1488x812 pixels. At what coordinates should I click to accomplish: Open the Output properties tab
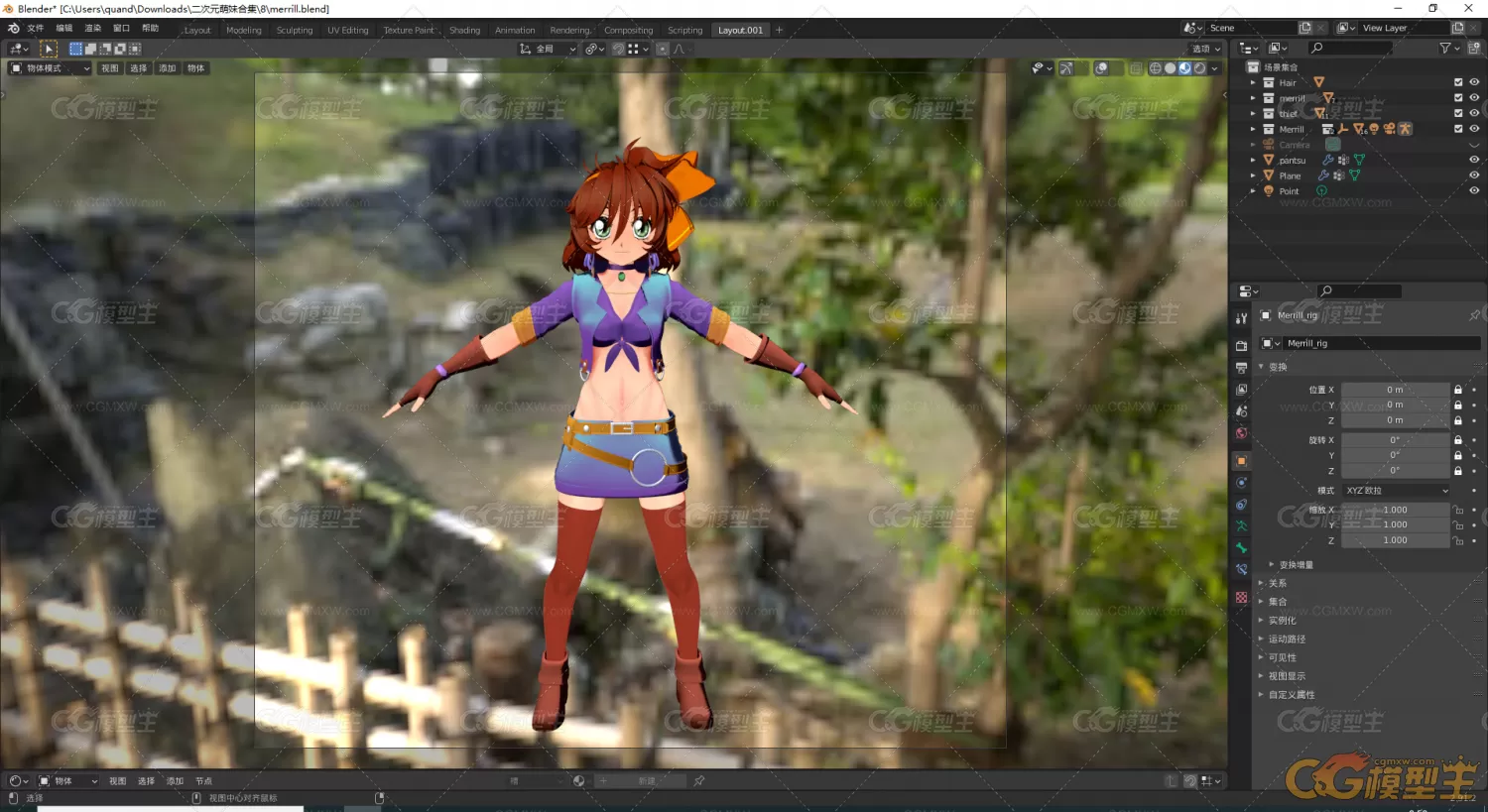[x=1241, y=368]
